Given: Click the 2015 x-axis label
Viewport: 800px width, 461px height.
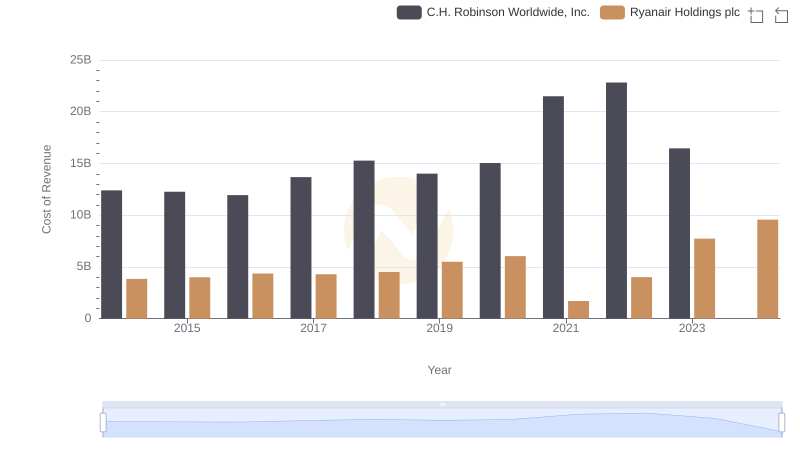Looking at the screenshot, I should 187,328.
